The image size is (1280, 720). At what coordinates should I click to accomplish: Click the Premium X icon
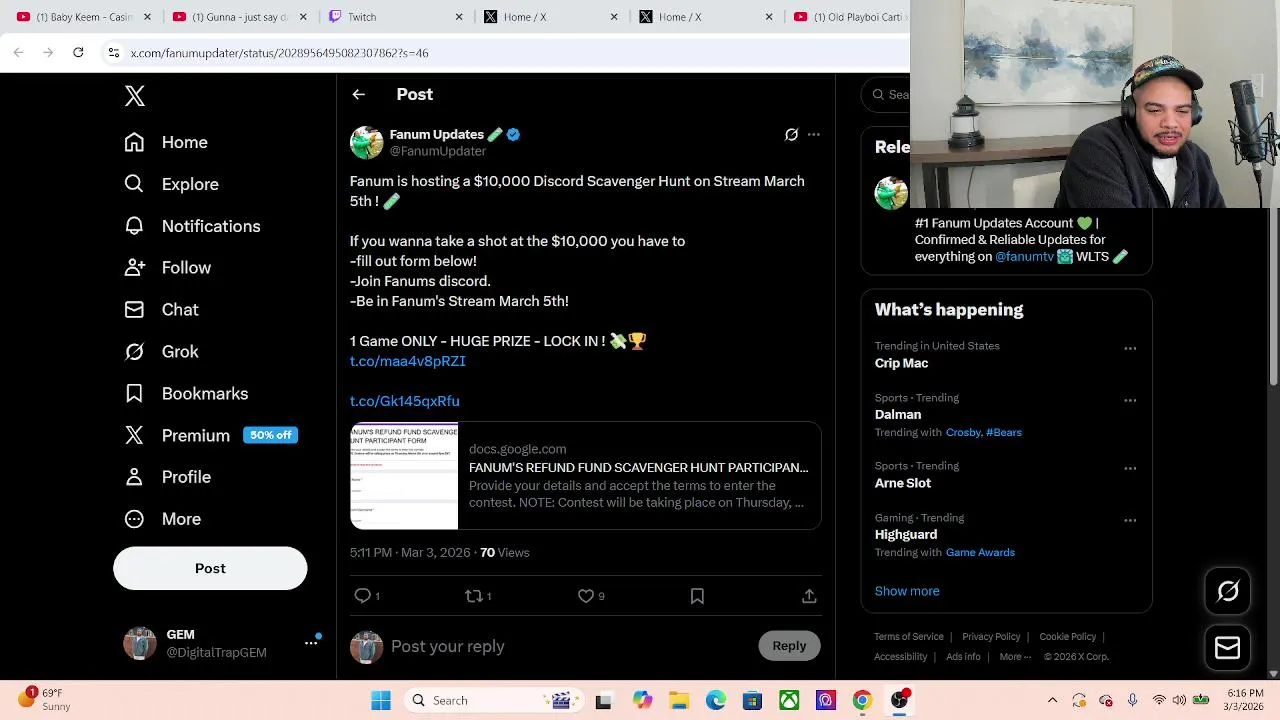click(134, 435)
